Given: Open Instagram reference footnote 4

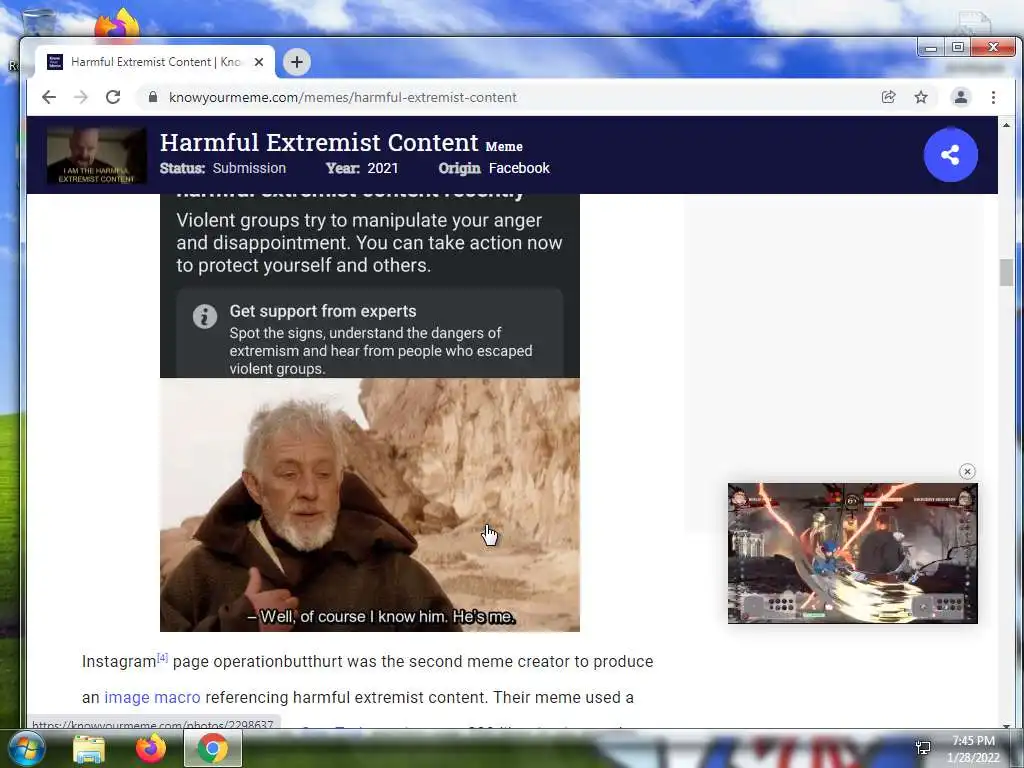Looking at the screenshot, I should 163,657.
